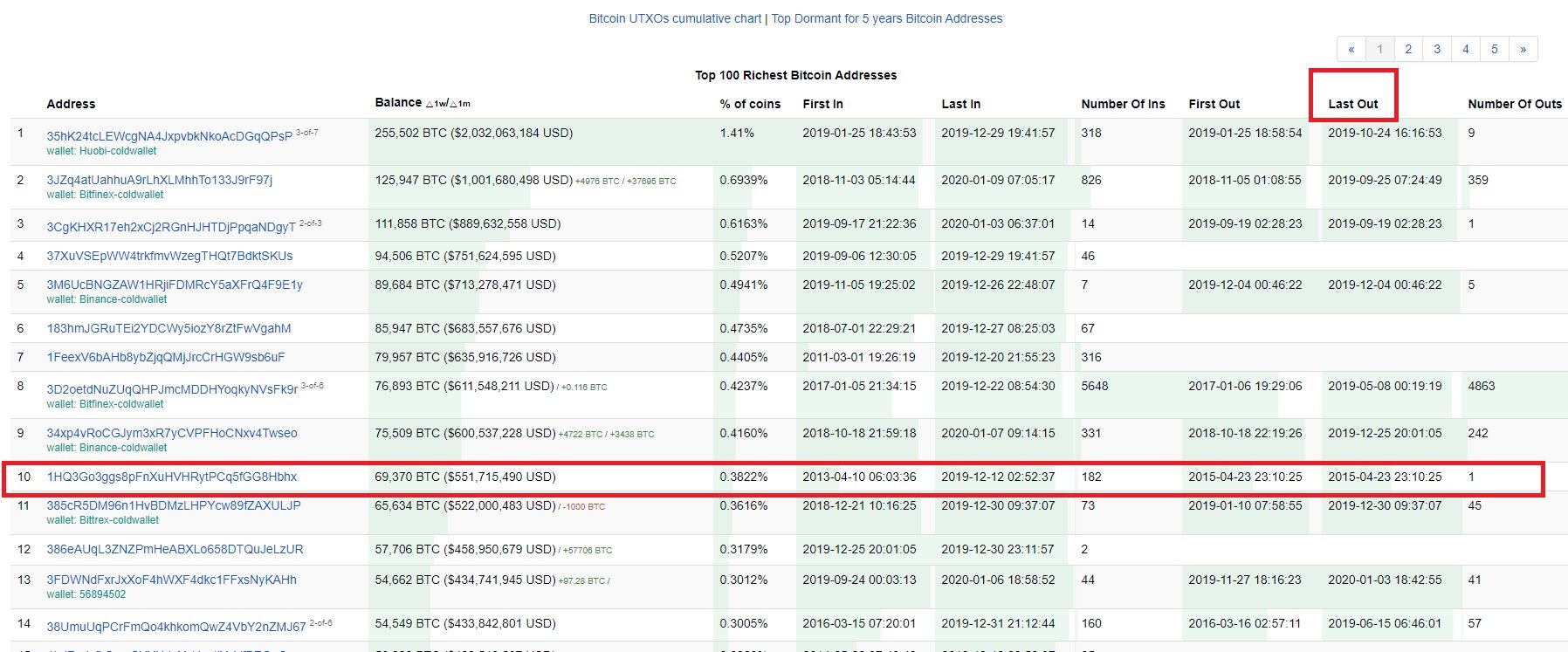Select page 2 in pagination
This screenshot has width=1568, height=652.
pos(1408,49)
